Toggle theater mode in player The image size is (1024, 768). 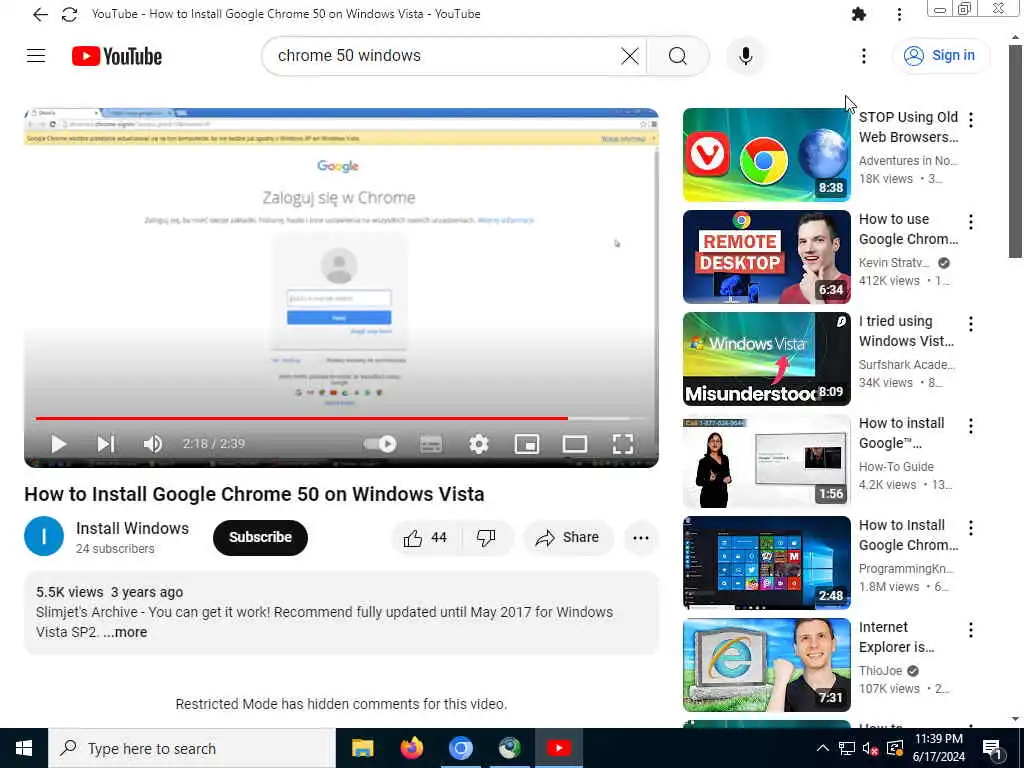(x=575, y=444)
